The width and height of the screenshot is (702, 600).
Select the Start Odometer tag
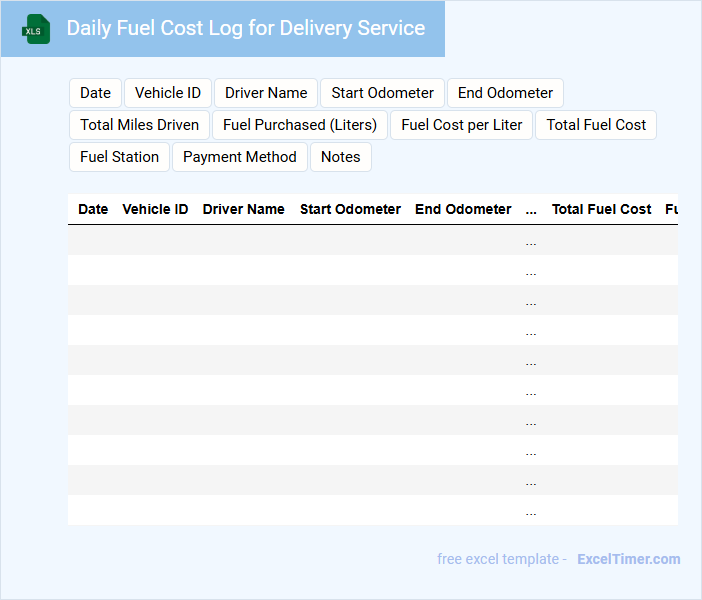(x=382, y=93)
